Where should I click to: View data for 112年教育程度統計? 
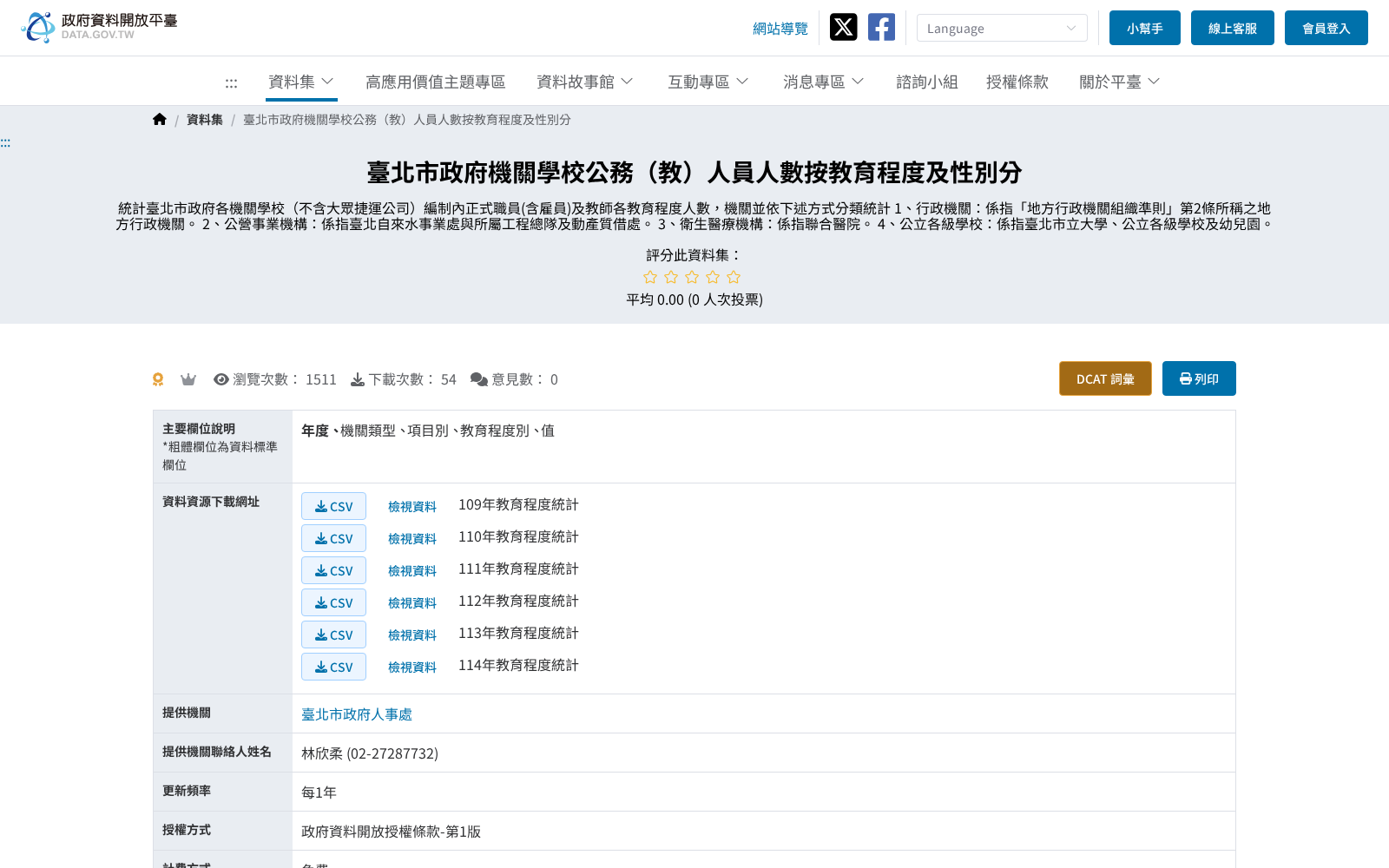point(412,603)
